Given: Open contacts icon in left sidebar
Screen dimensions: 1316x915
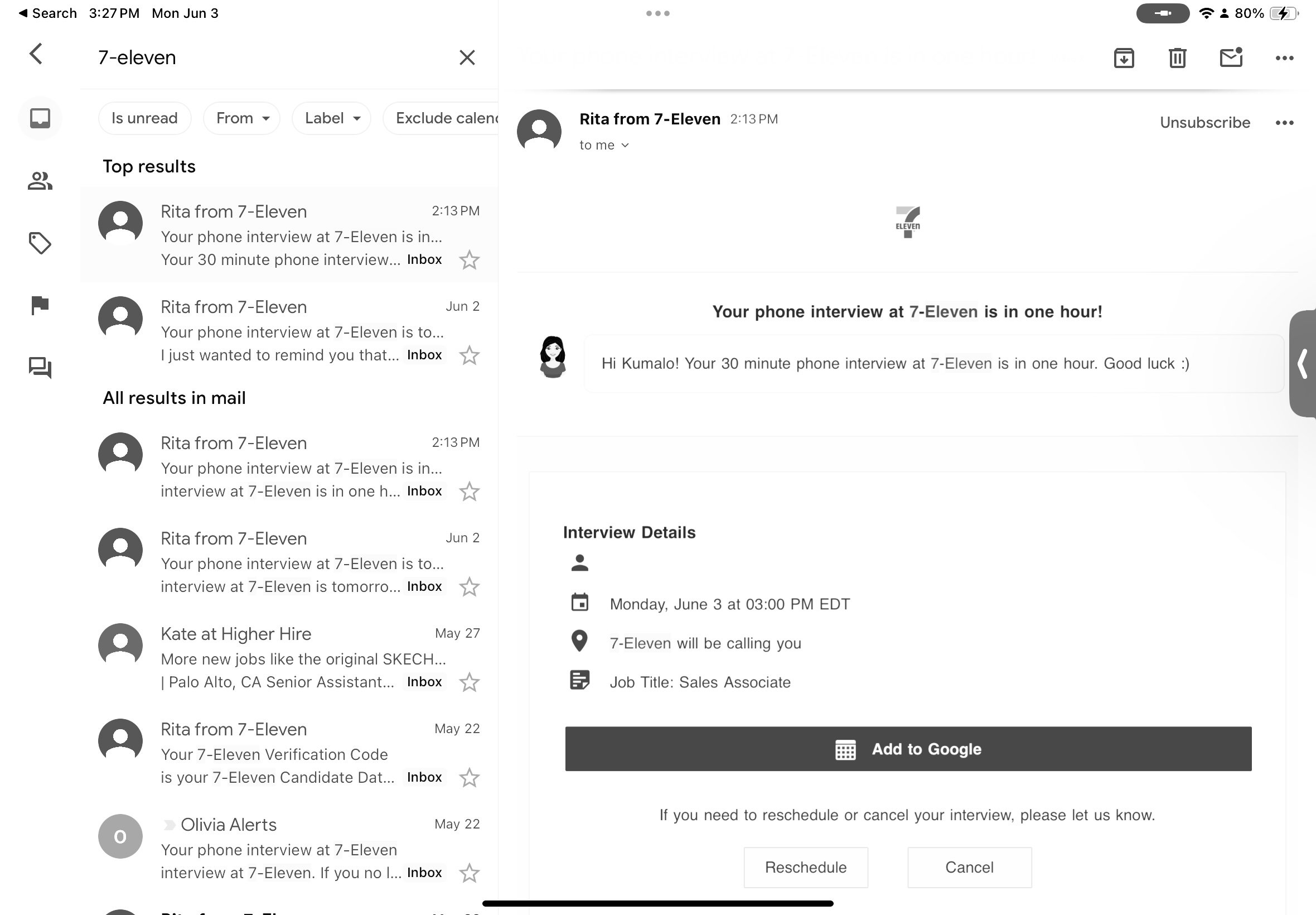Looking at the screenshot, I should click(x=40, y=181).
